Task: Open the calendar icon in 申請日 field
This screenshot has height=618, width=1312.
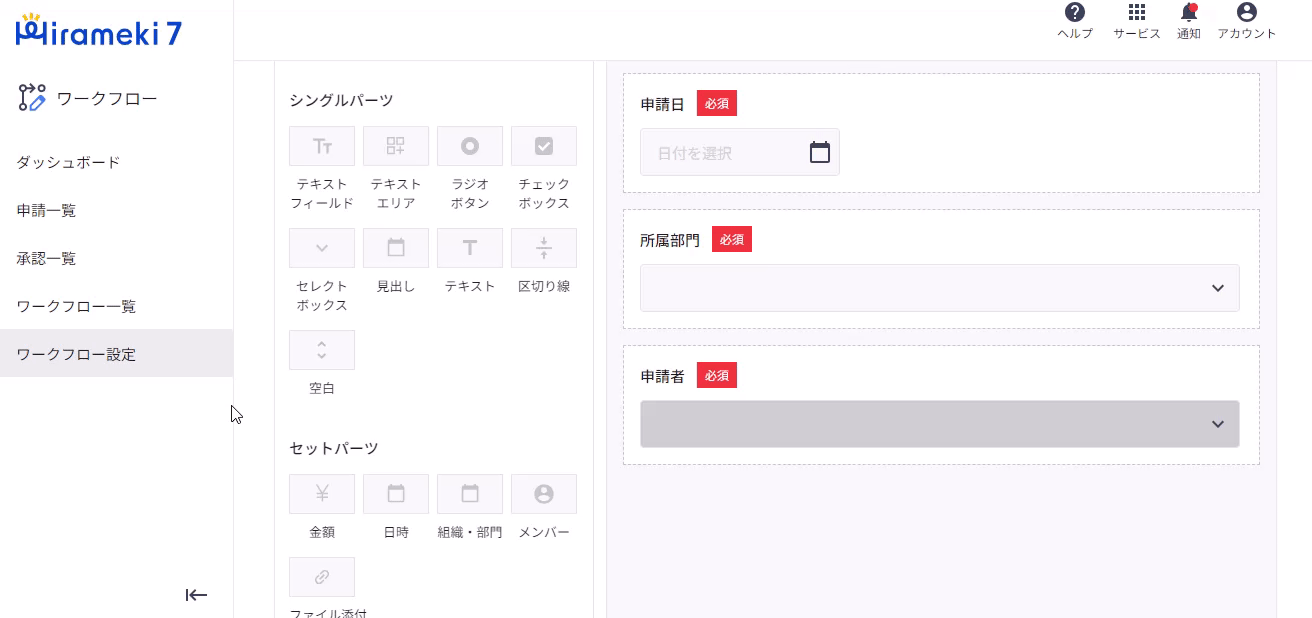Action: pyautogui.click(x=820, y=152)
